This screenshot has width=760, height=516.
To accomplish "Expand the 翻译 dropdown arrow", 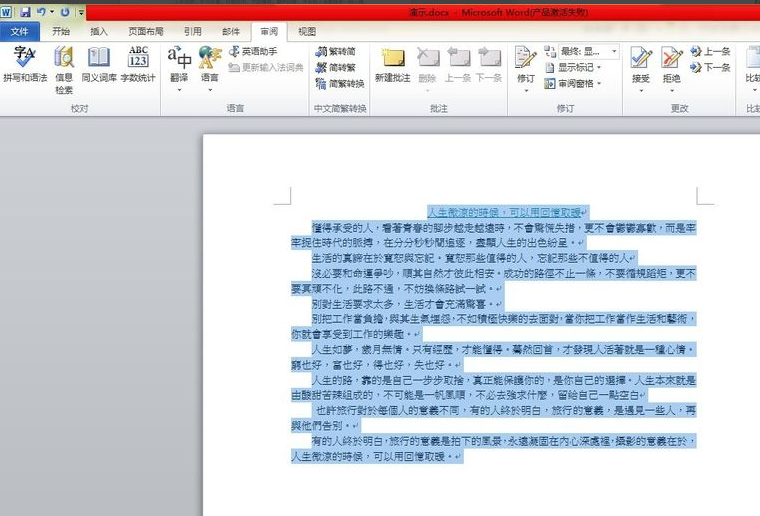I will [x=179, y=90].
